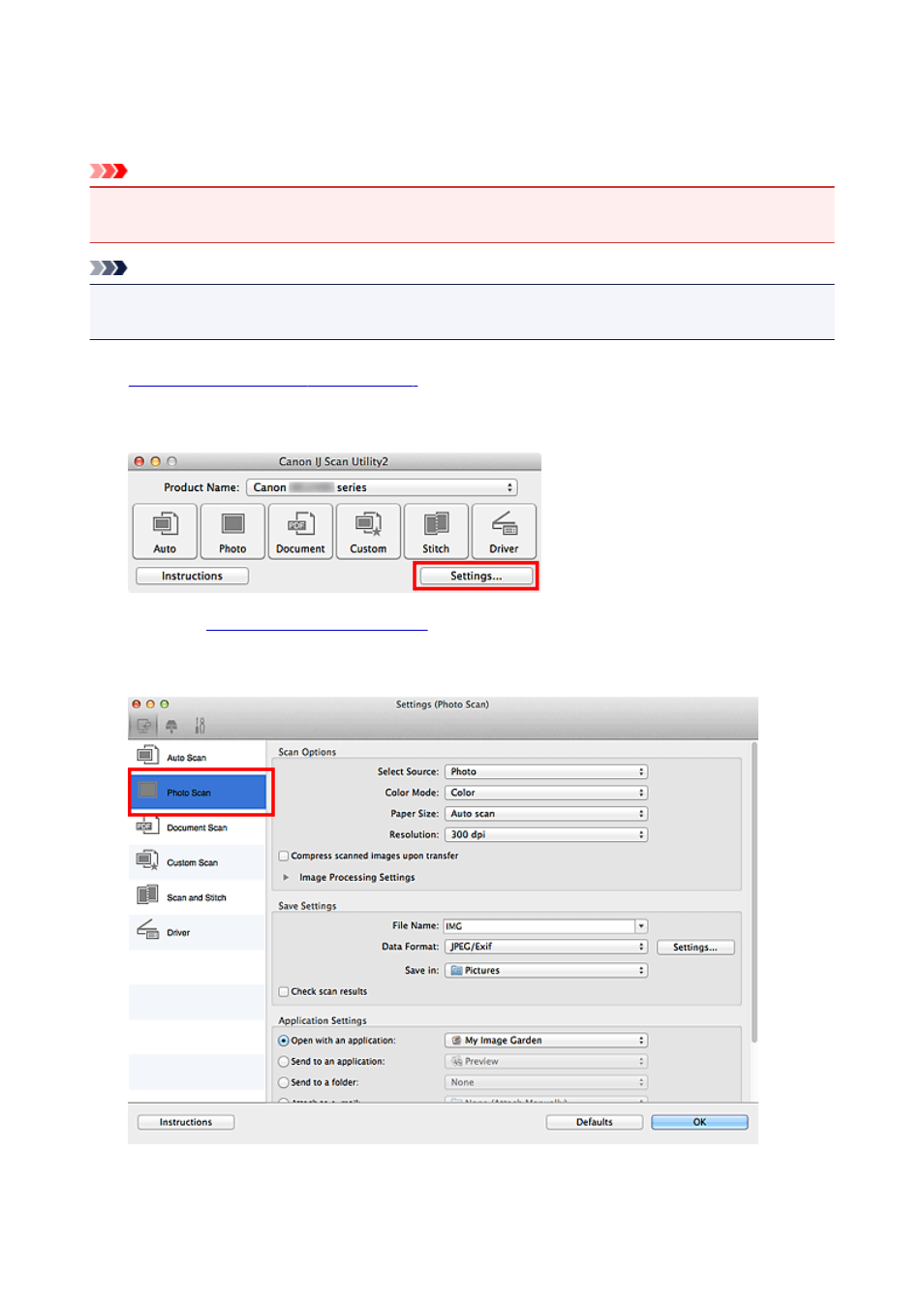Image resolution: width=924 pixels, height=1308 pixels.
Task: Select Document Scan in the settings sidebar
Action: pyautogui.click(x=197, y=827)
